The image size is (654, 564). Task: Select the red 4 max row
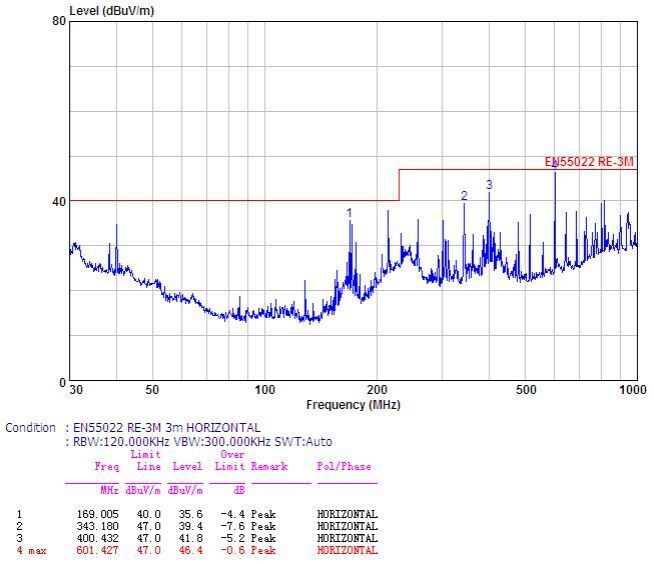tap(198, 550)
